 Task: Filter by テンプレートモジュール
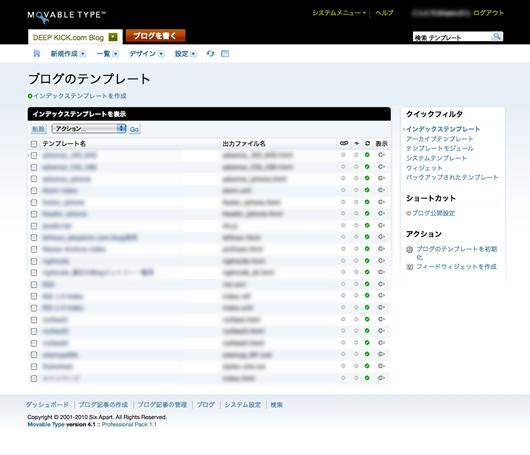pos(440,148)
